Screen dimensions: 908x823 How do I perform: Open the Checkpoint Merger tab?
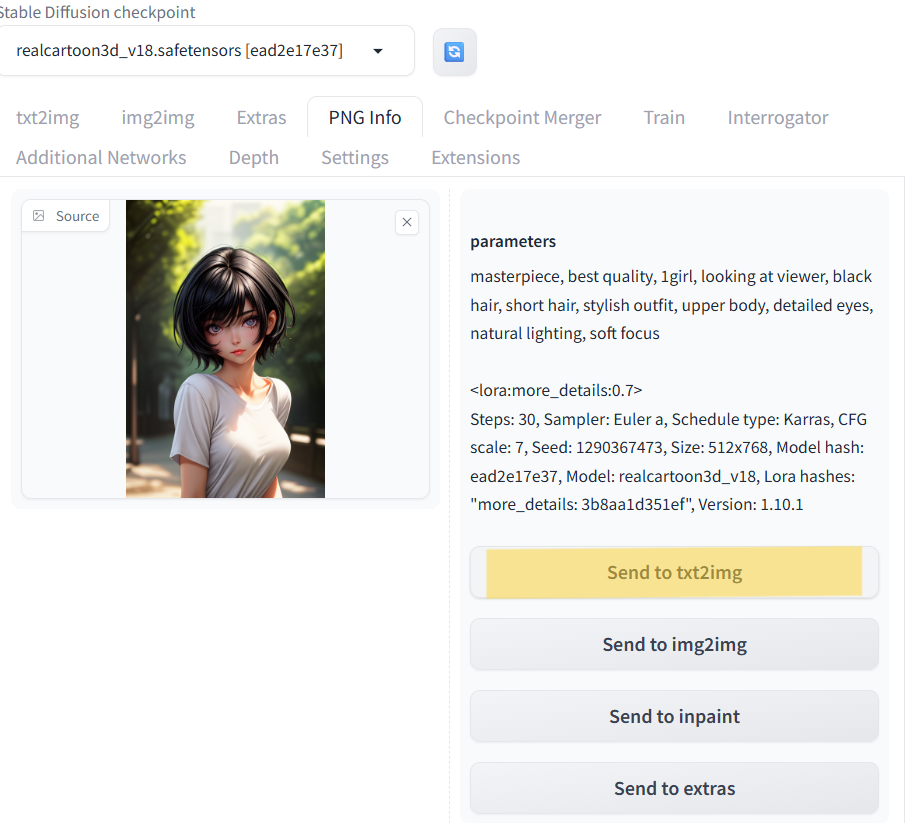pos(522,118)
